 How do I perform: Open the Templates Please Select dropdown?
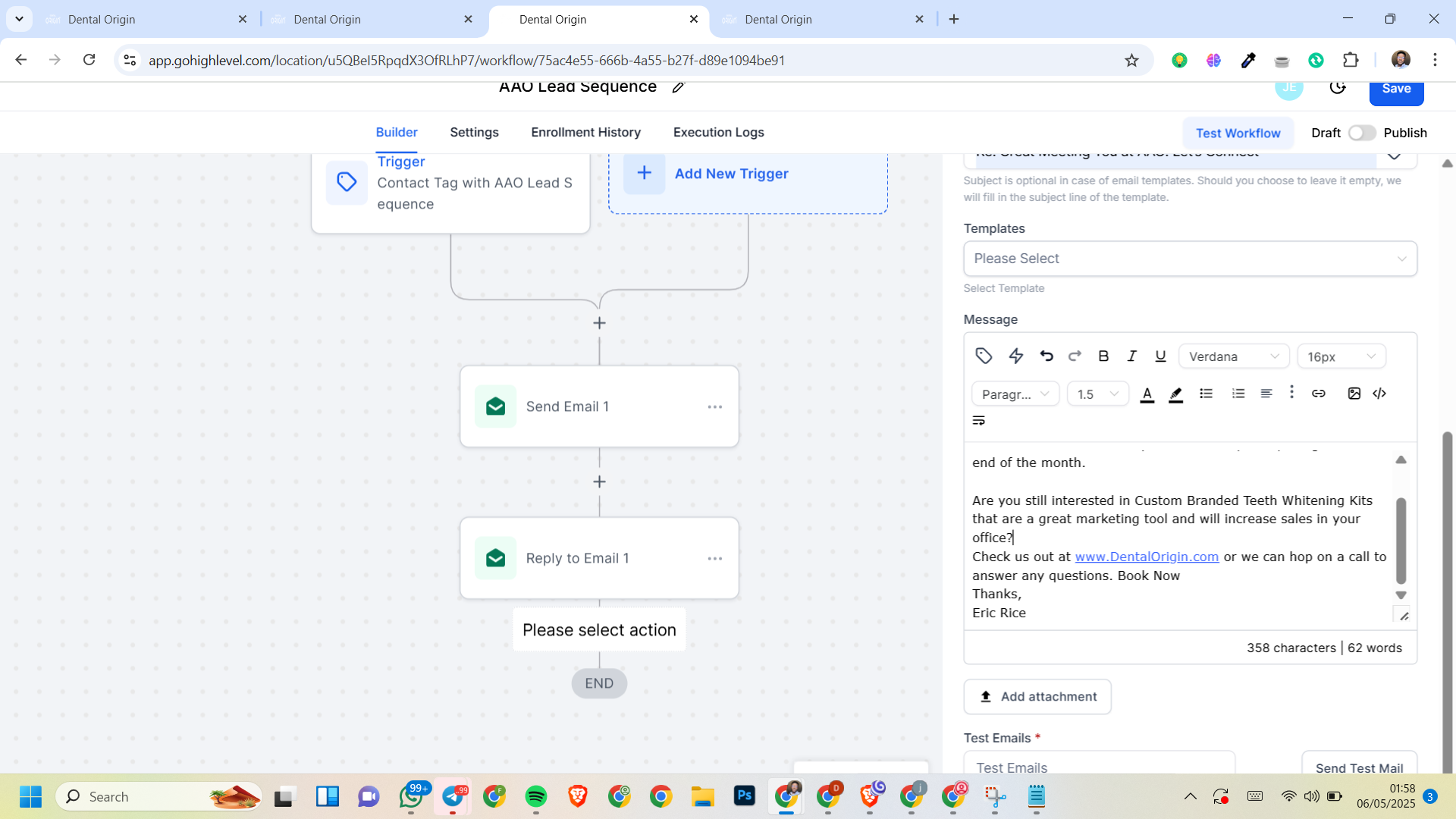(1189, 259)
